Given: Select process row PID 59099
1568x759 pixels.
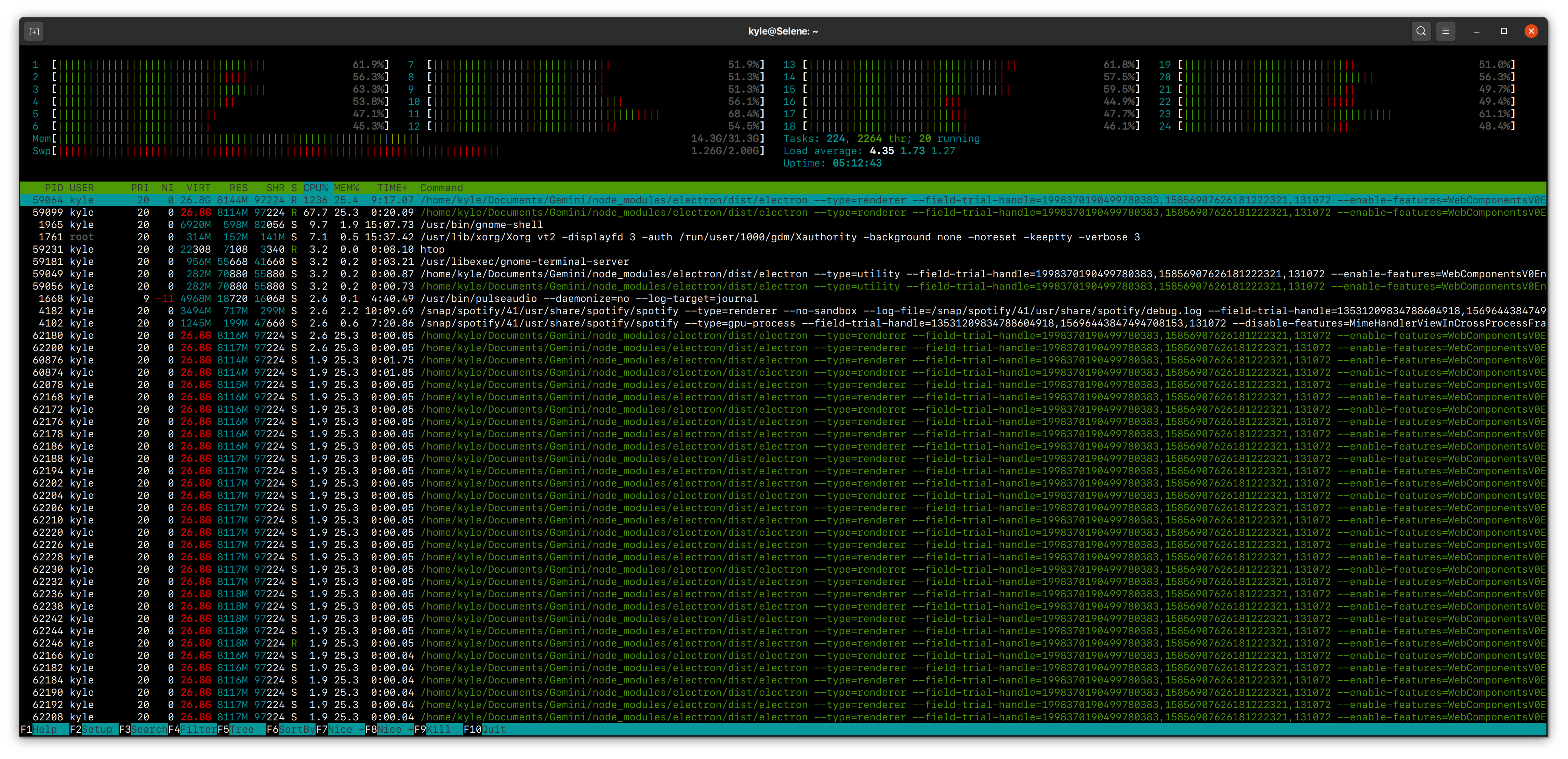Looking at the screenshot, I should (x=783, y=212).
